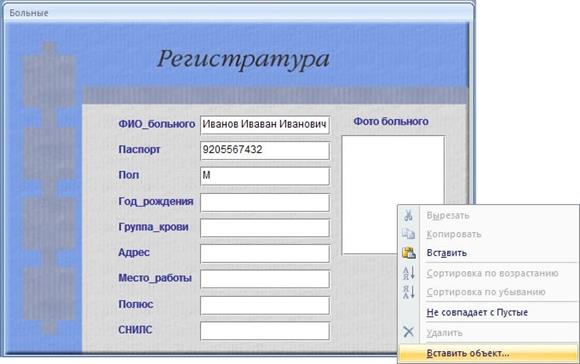This screenshot has height=364, width=580.
Task: Click the Полюс input field
Action: click(265, 305)
